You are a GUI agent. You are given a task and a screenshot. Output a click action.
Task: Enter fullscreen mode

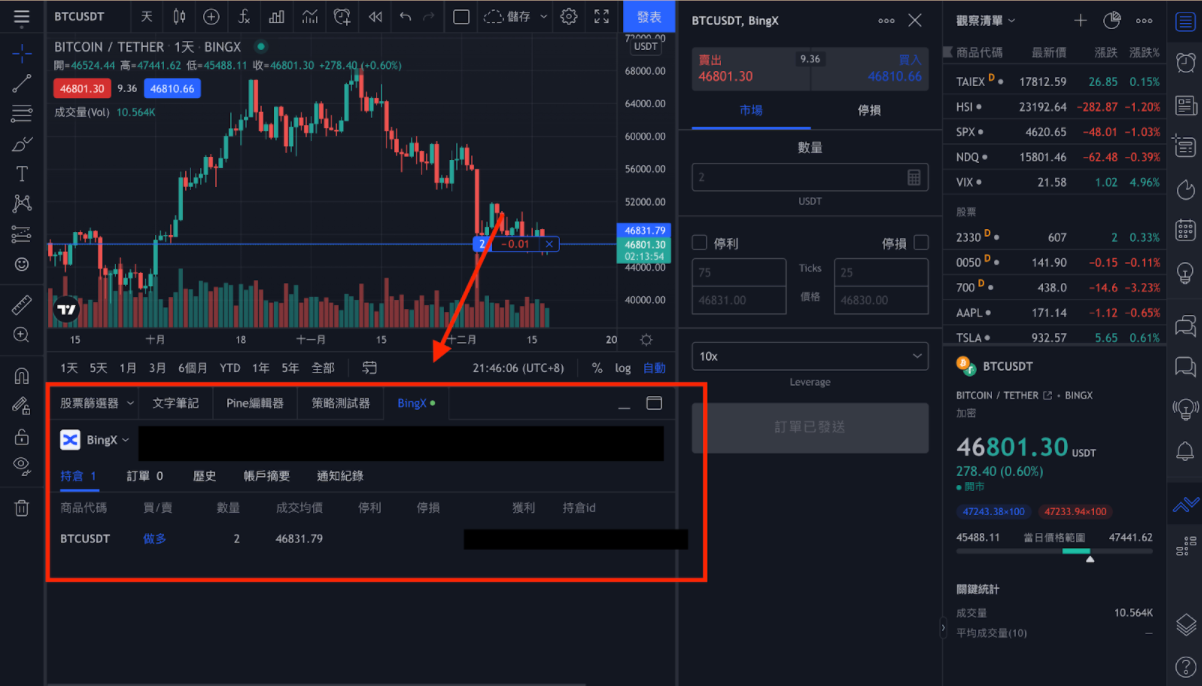(601, 17)
